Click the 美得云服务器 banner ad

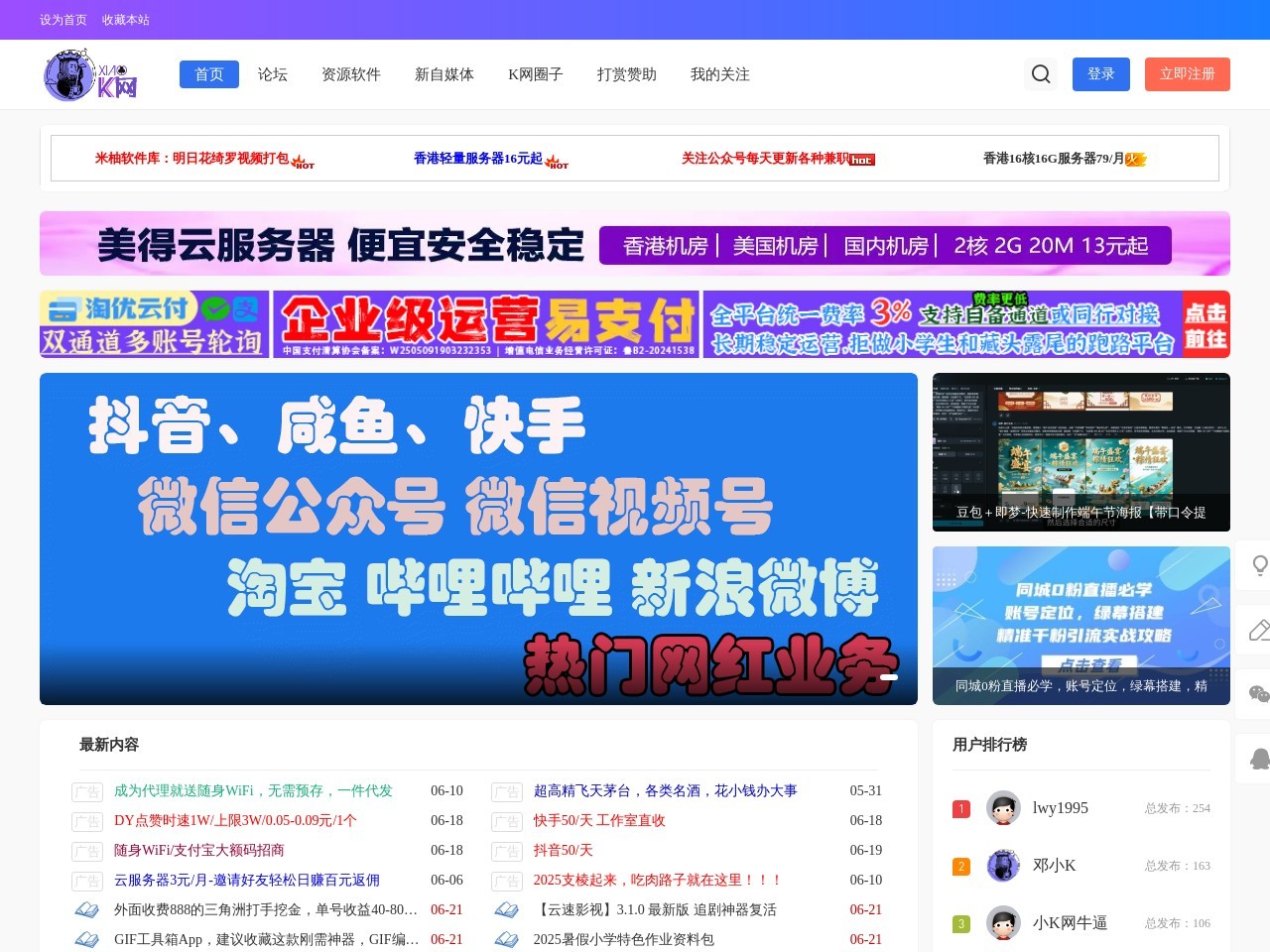click(635, 244)
